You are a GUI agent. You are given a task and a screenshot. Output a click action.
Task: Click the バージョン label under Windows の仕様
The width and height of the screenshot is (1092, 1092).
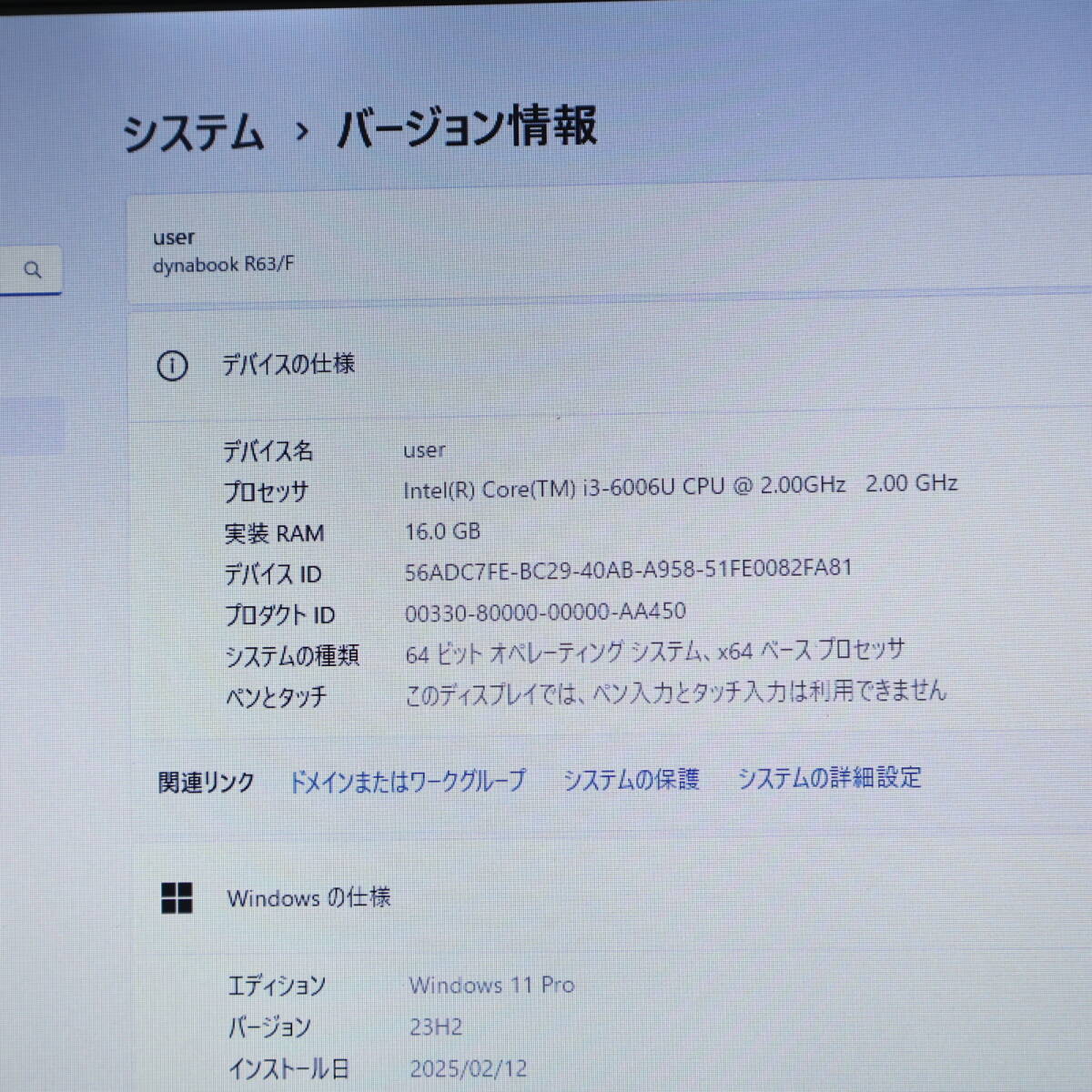(x=269, y=1027)
